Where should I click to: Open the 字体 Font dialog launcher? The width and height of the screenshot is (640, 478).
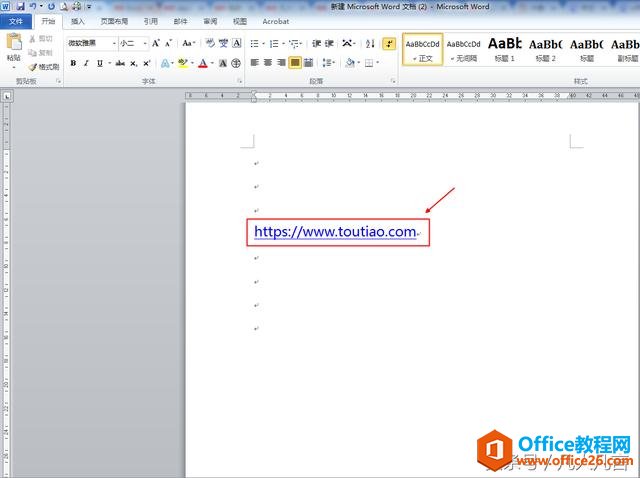[x=240, y=81]
